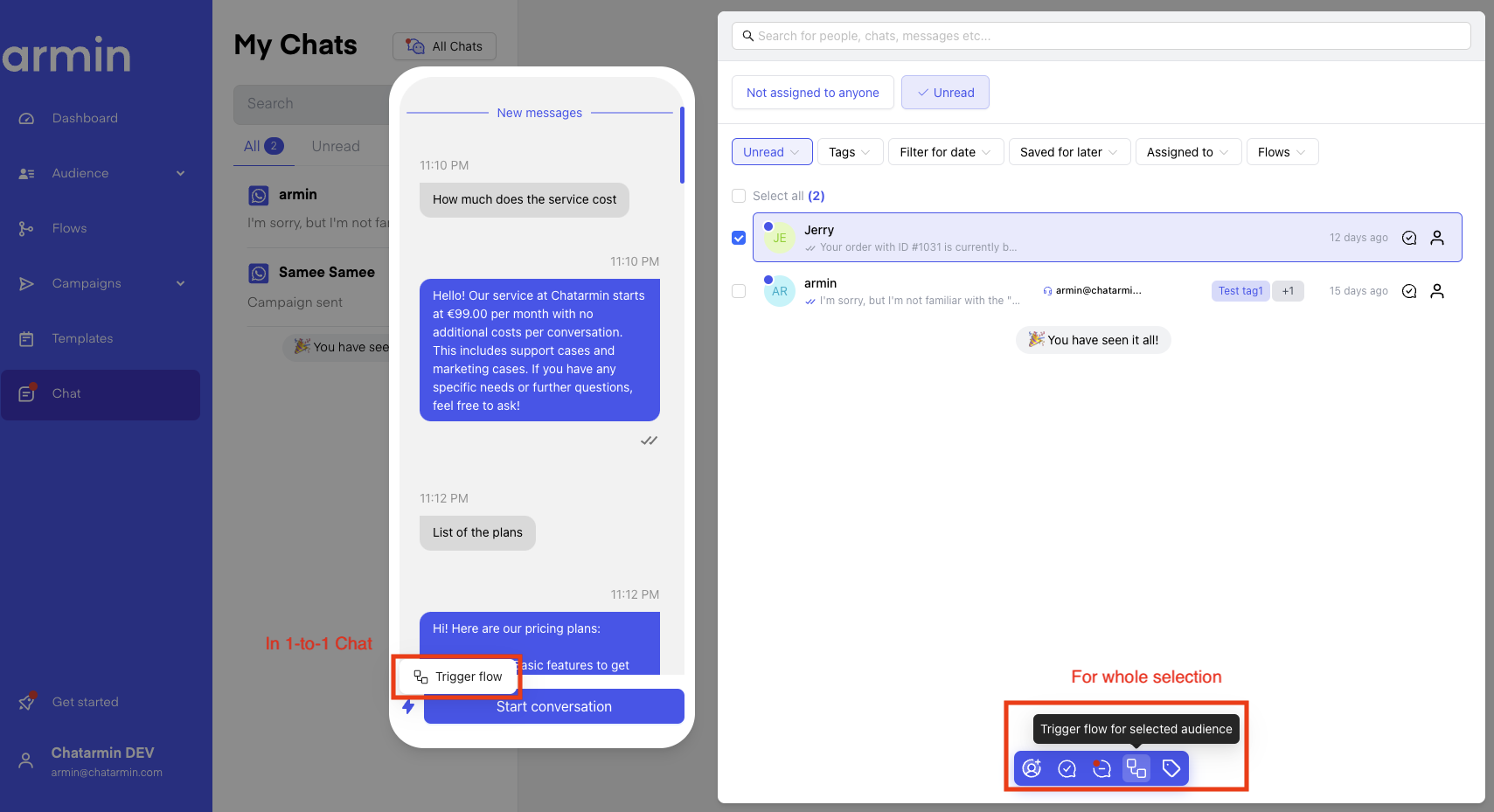Image resolution: width=1494 pixels, height=812 pixels.
Task: Expand the Assigned to dropdown
Action: point(1187,152)
